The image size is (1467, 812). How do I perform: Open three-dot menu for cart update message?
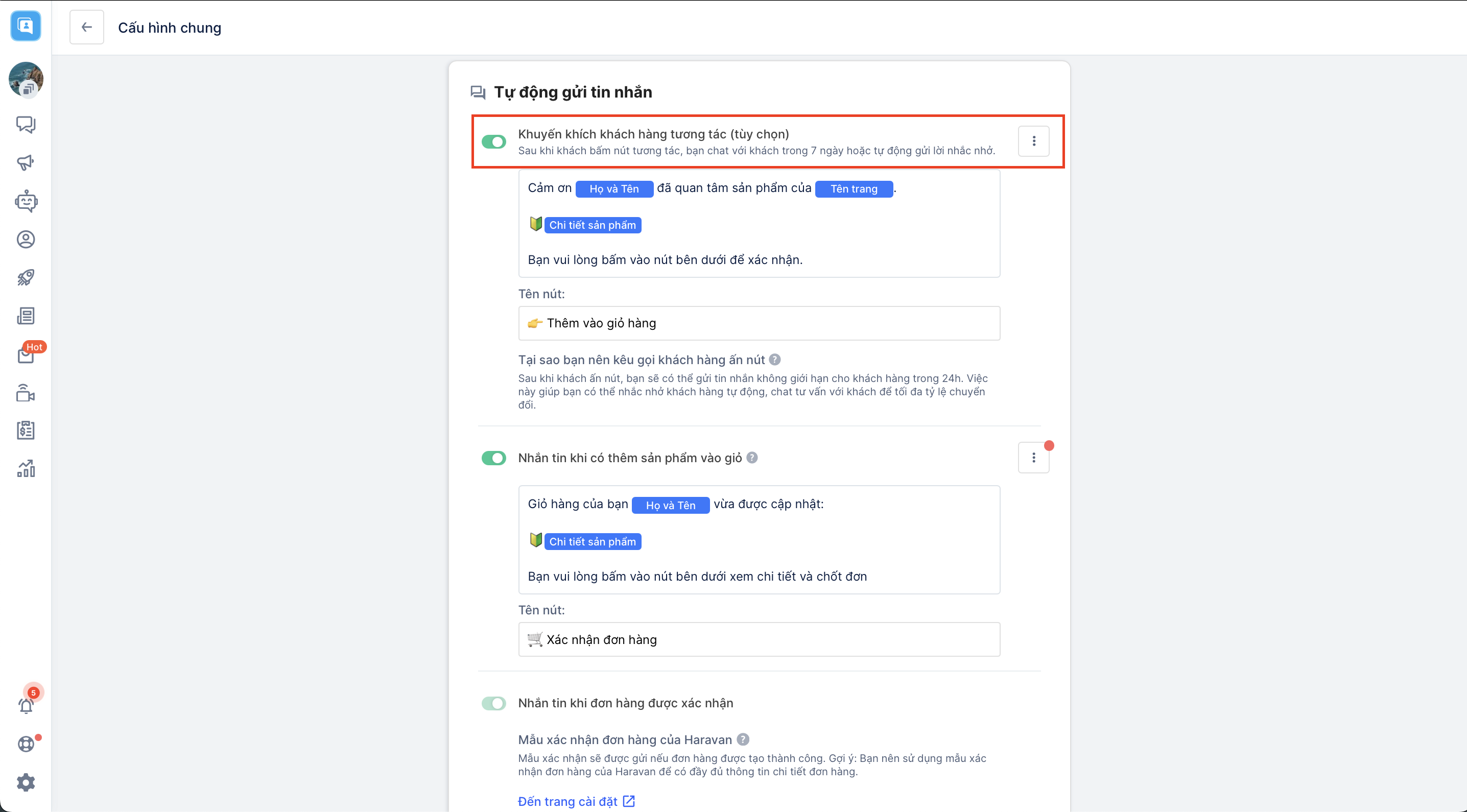1033,457
